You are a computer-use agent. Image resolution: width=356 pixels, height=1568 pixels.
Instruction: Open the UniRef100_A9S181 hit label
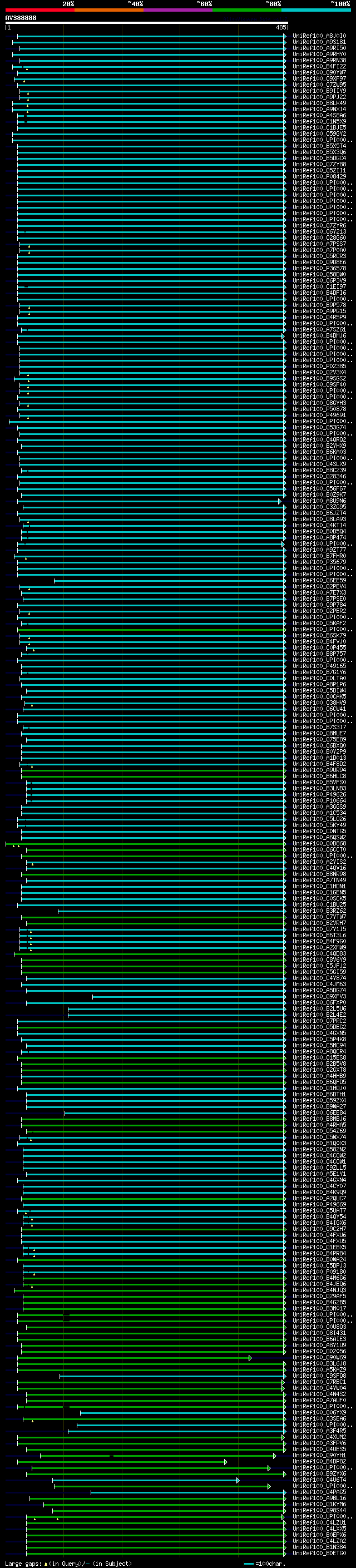[319, 42]
